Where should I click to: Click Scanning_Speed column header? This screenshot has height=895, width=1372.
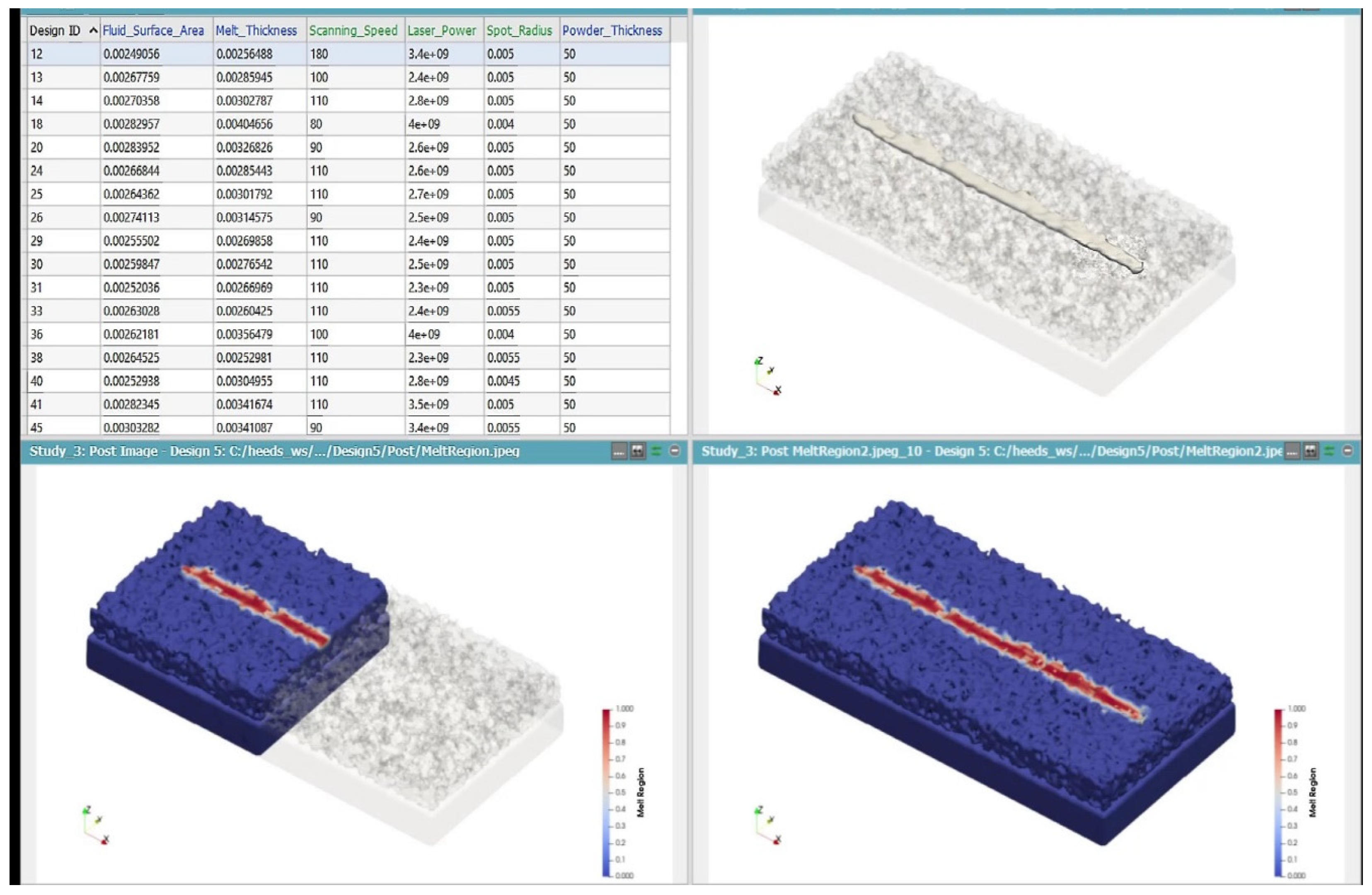click(353, 31)
